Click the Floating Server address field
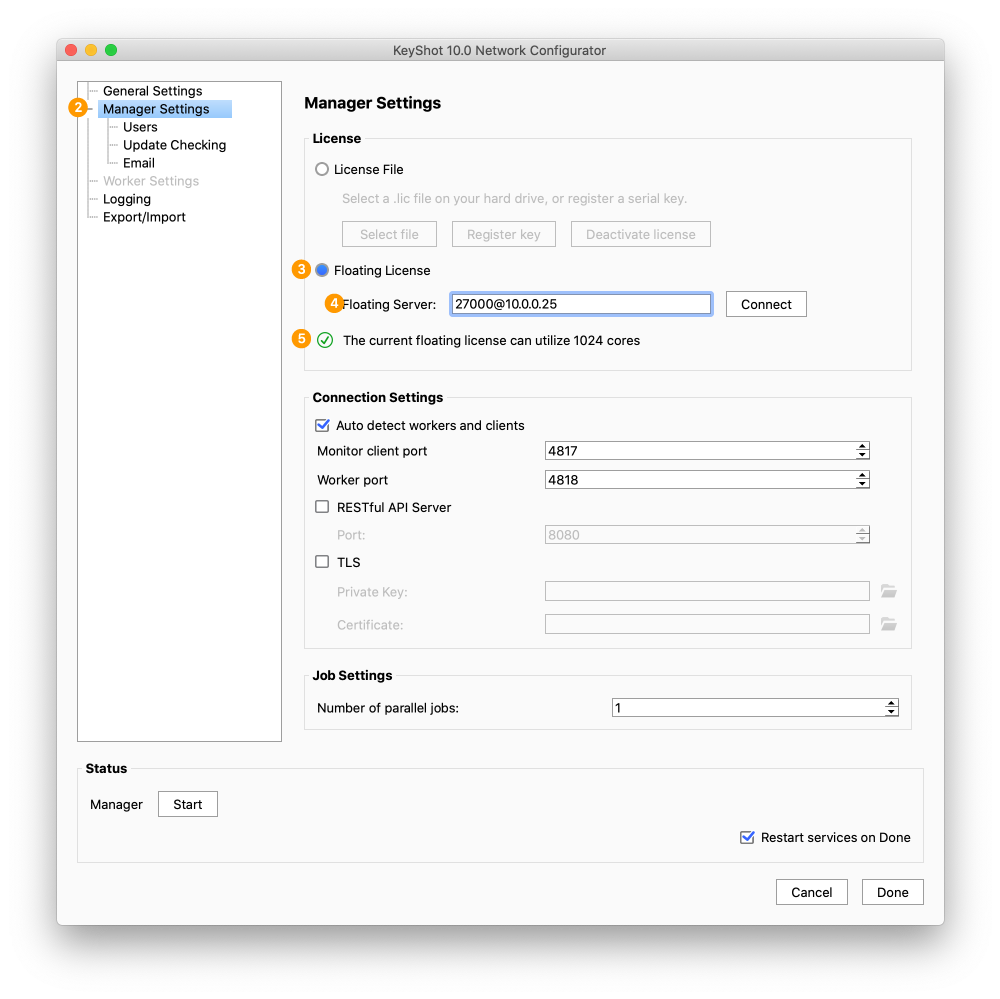The image size is (1000, 999). (580, 304)
